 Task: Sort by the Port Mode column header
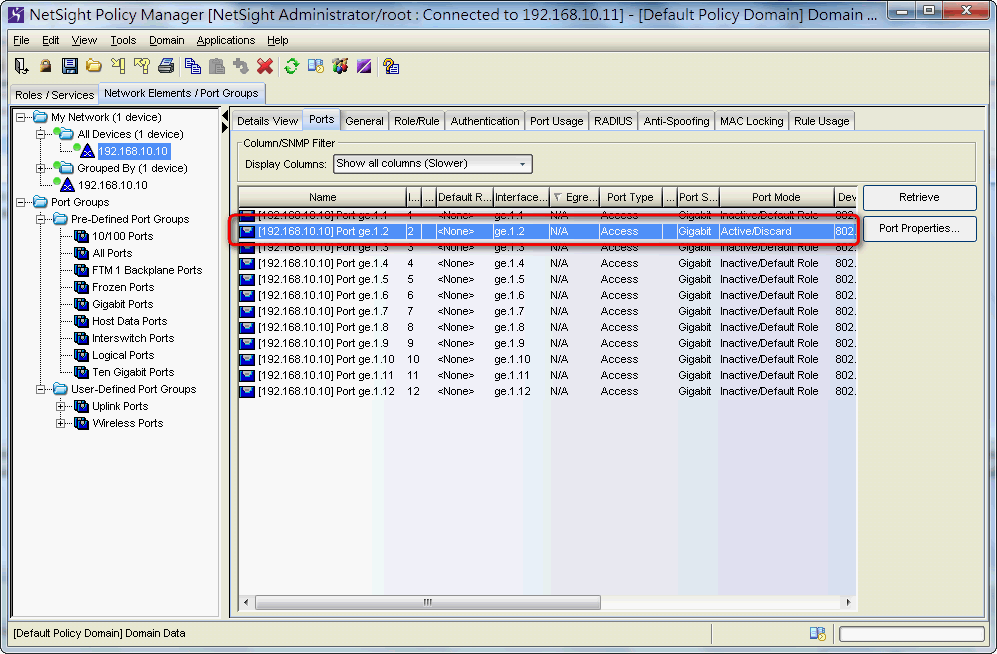pyautogui.click(x=776, y=197)
